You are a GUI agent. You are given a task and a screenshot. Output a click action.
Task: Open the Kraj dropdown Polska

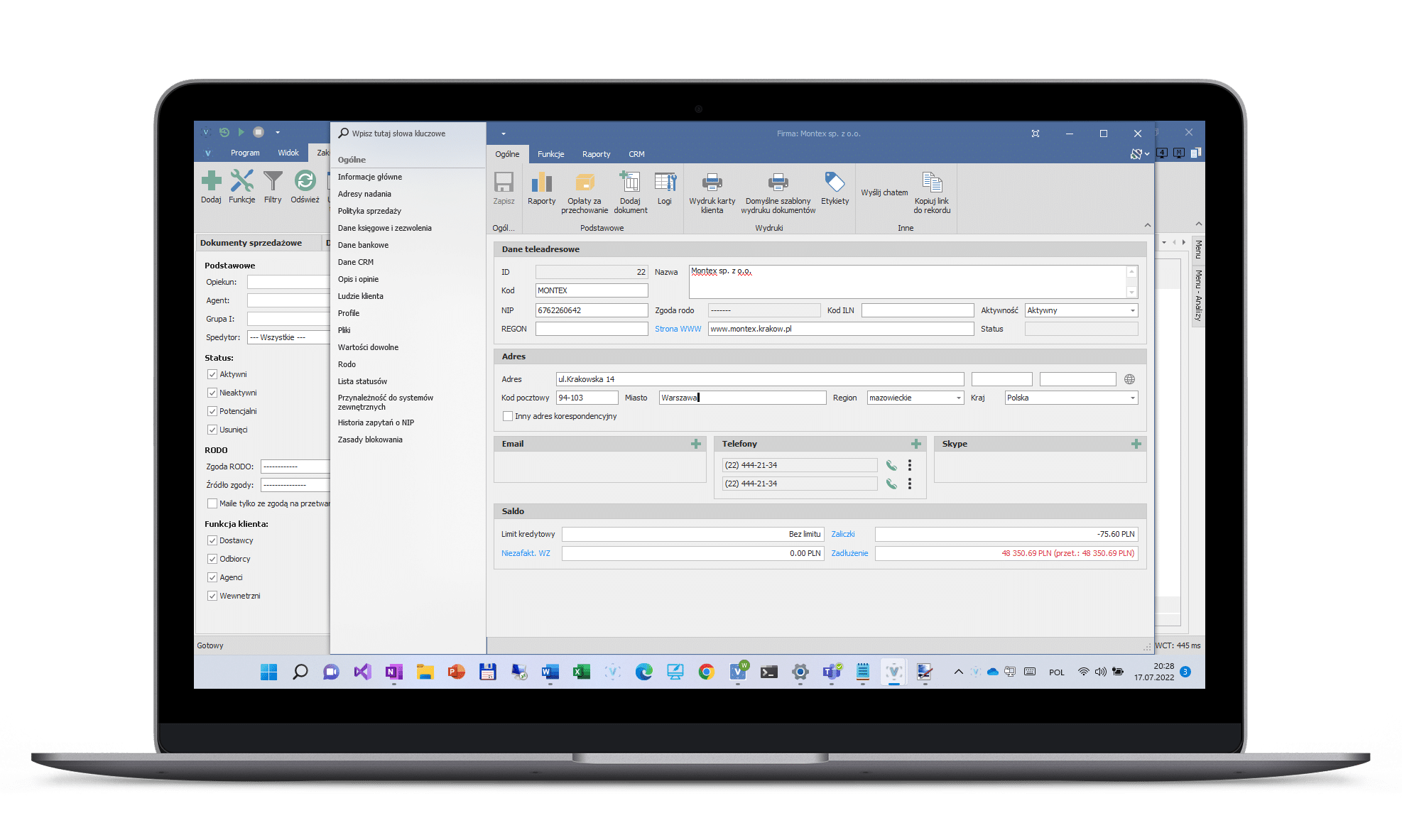pyautogui.click(x=1071, y=398)
